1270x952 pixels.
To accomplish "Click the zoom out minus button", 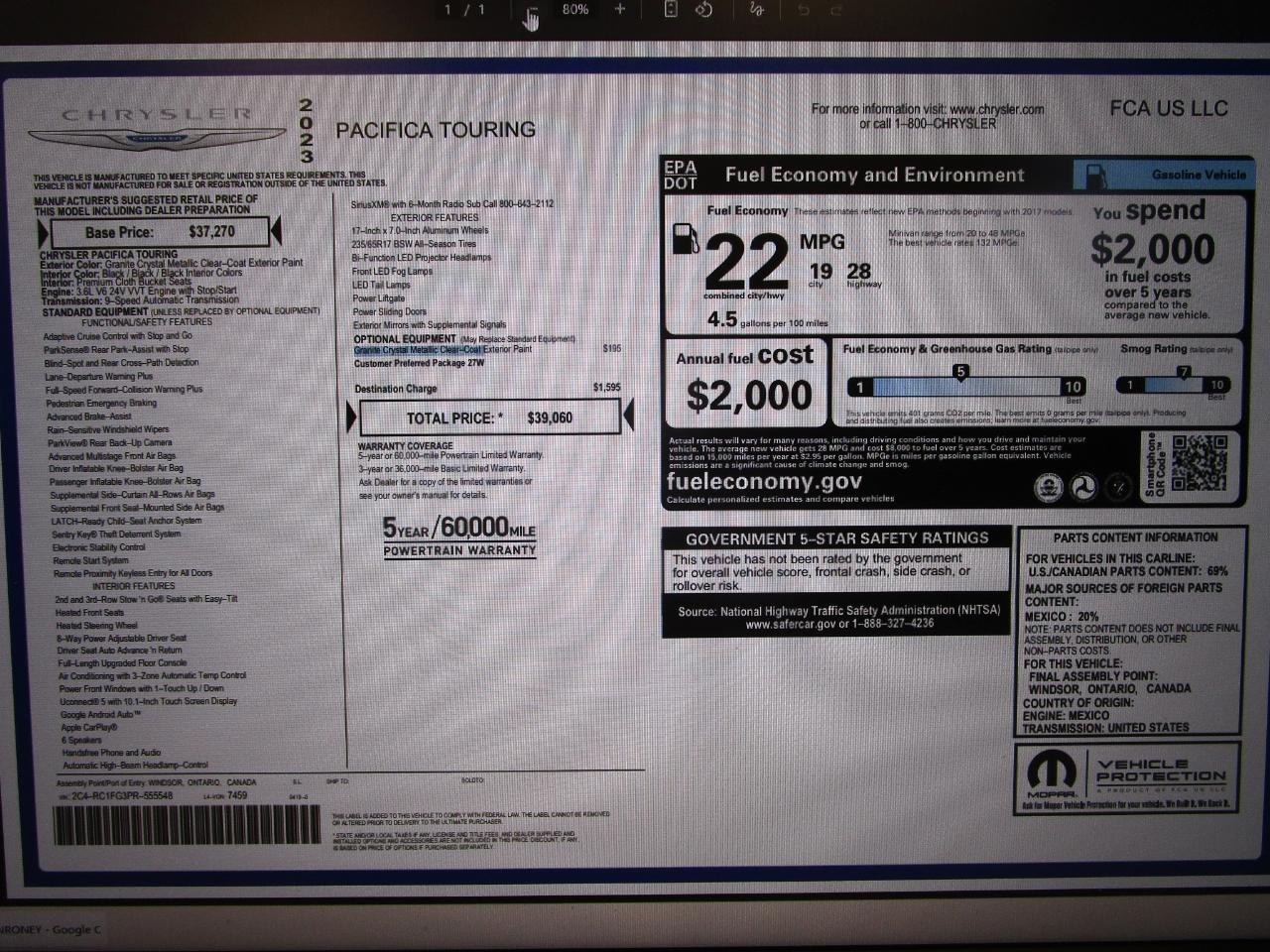I will click(x=532, y=10).
